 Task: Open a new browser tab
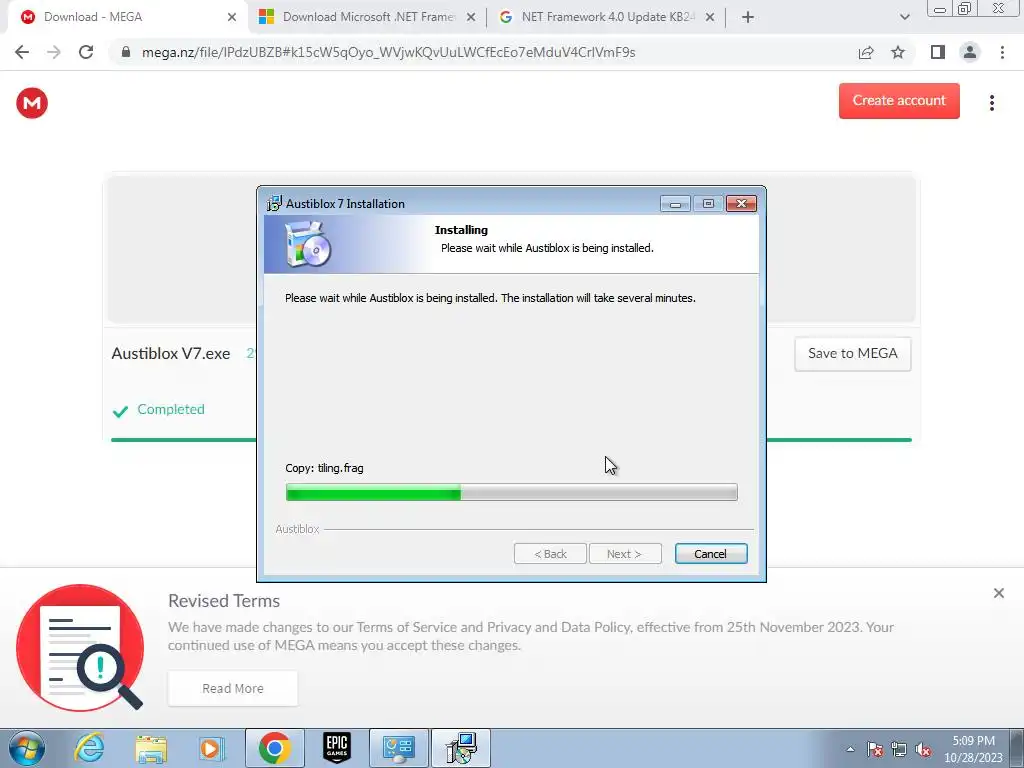(748, 17)
